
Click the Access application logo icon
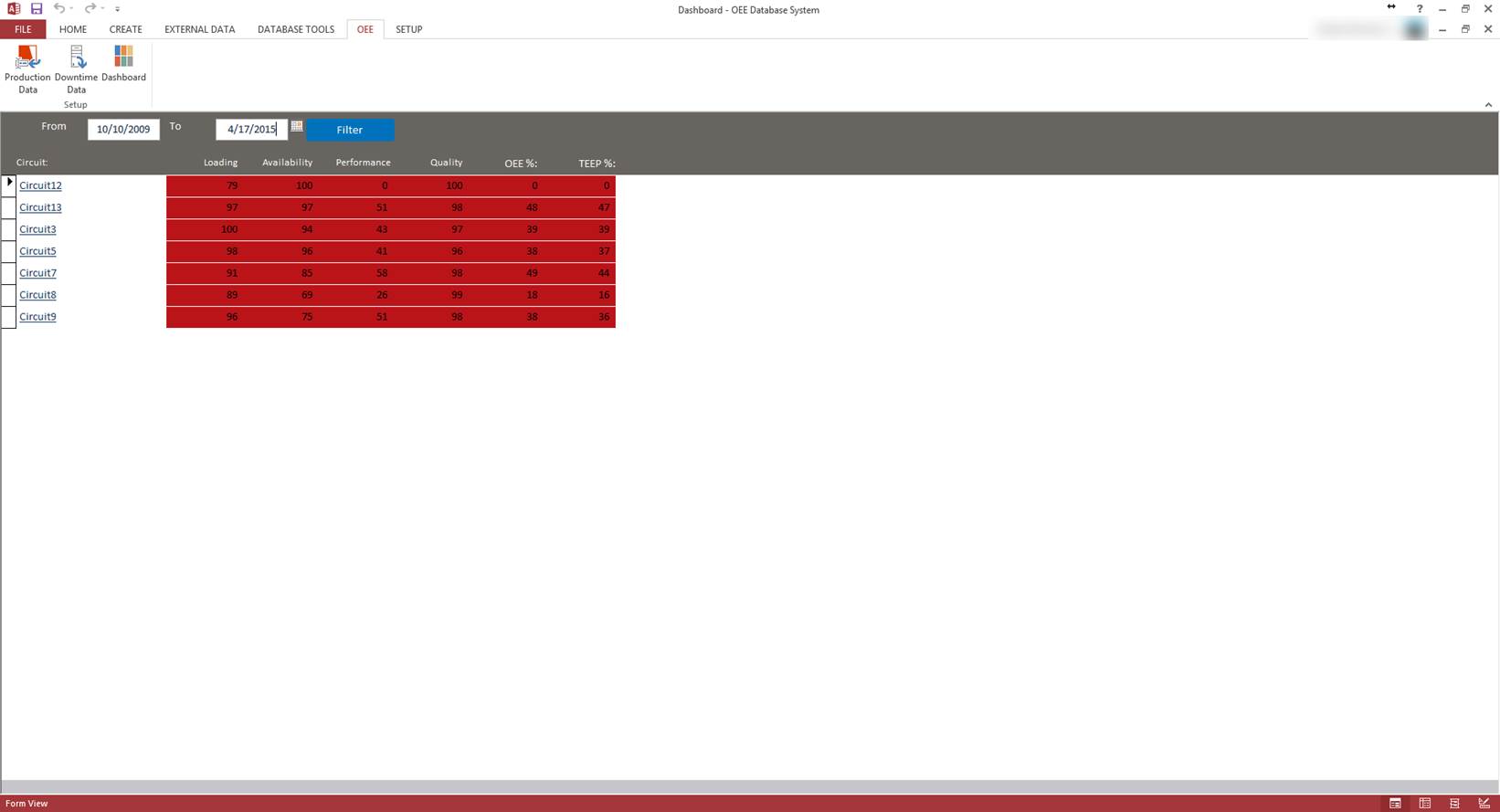coord(14,8)
